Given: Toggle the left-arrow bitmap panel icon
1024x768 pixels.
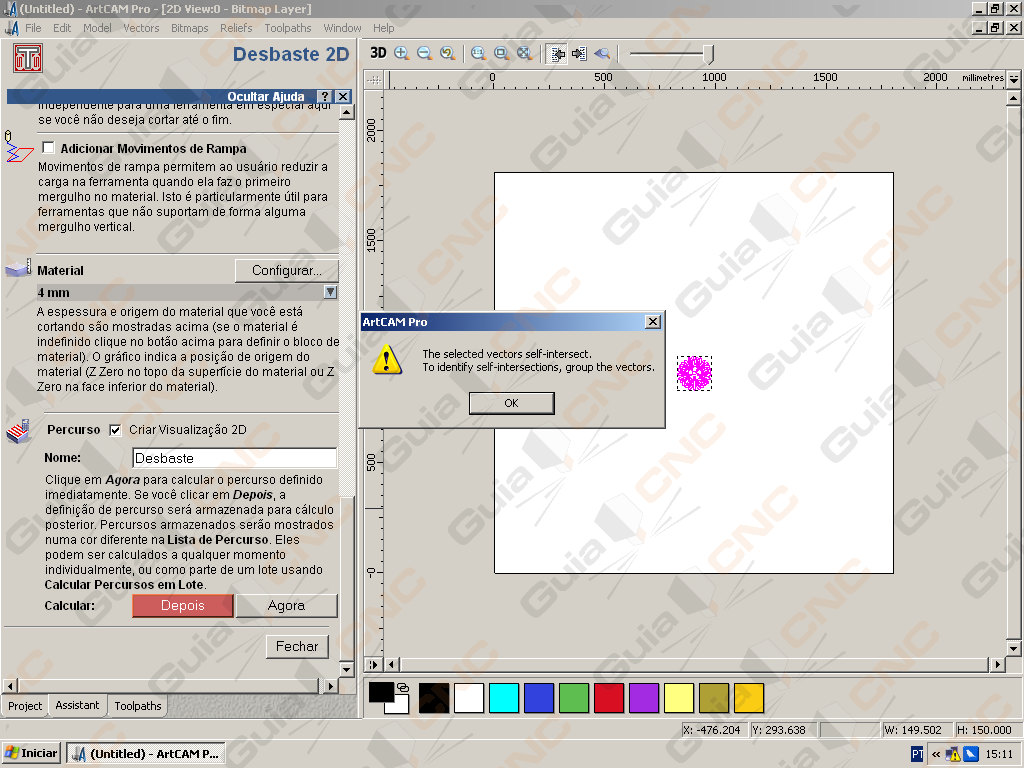Looking at the screenshot, I should (558, 54).
